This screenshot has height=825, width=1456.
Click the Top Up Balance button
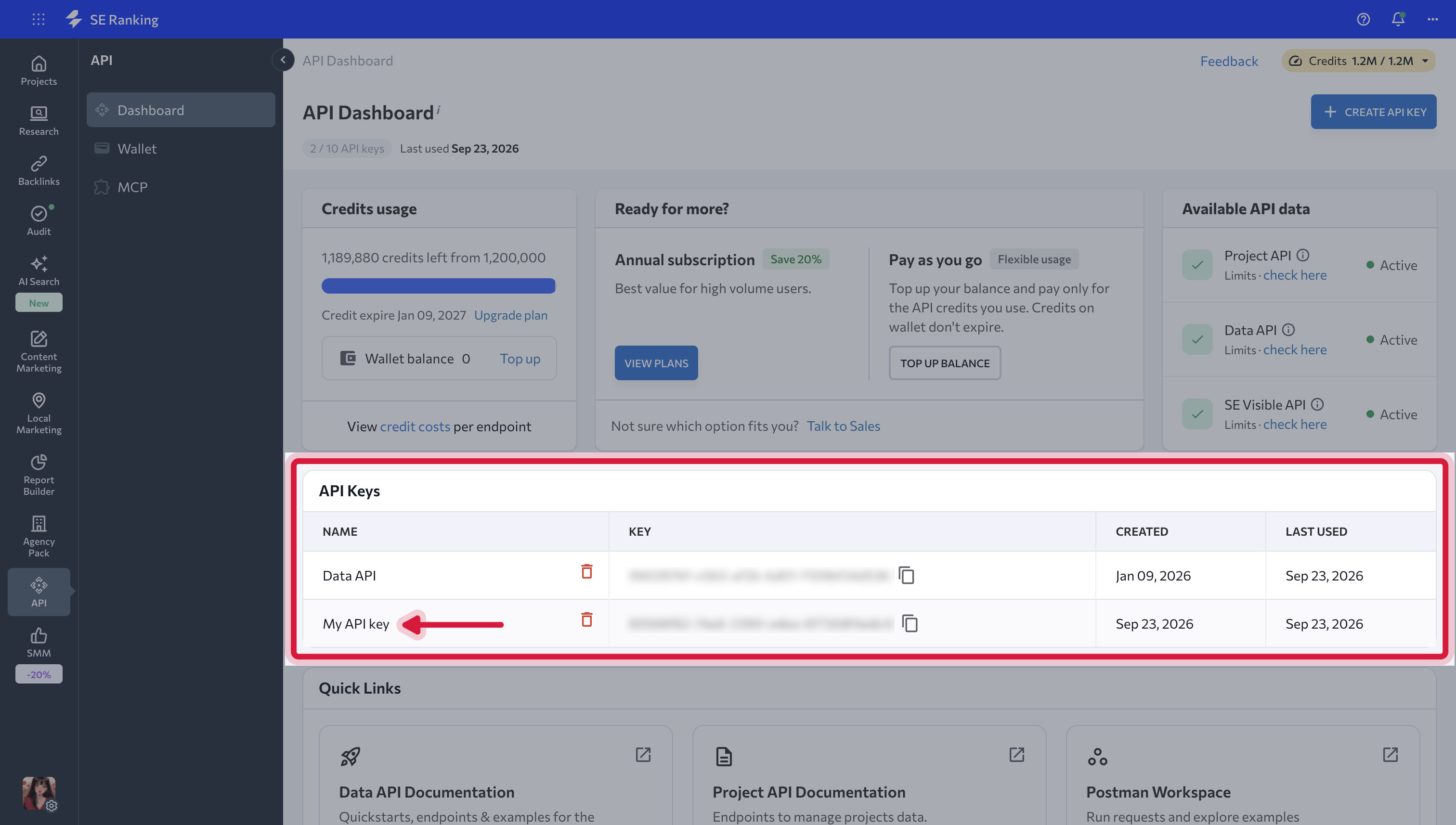[x=945, y=363]
